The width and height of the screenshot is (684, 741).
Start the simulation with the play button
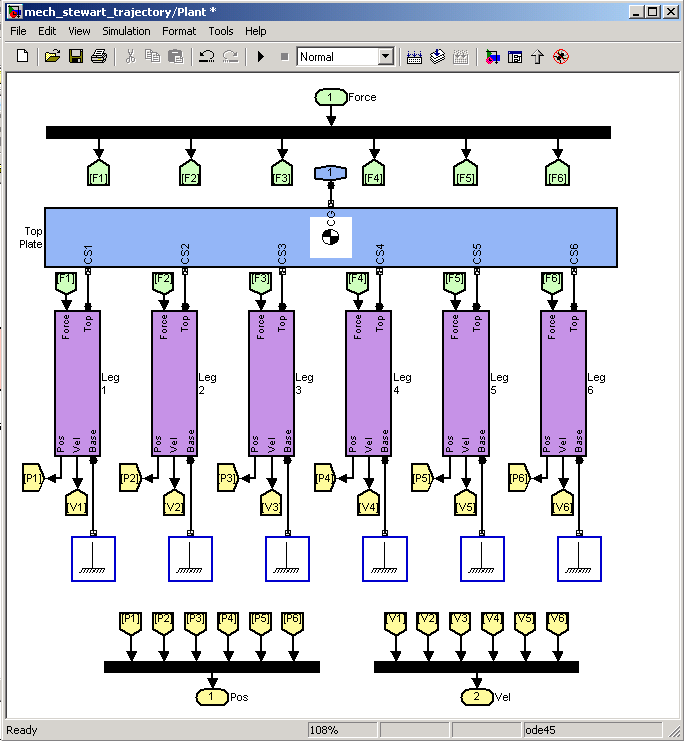click(261, 57)
